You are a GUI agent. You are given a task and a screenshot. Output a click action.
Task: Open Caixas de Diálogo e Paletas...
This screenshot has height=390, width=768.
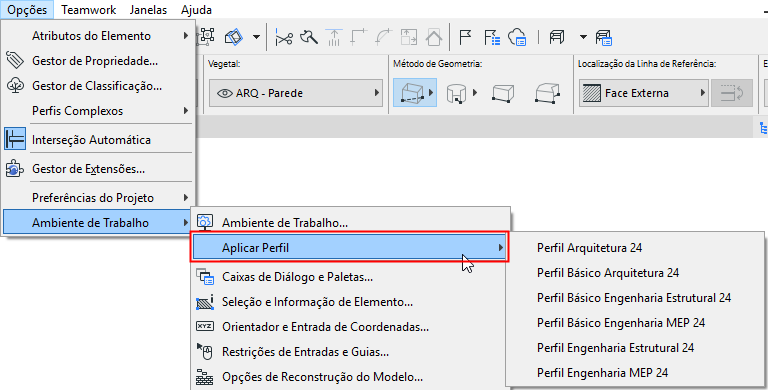pyautogui.click(x=350, y=277)
